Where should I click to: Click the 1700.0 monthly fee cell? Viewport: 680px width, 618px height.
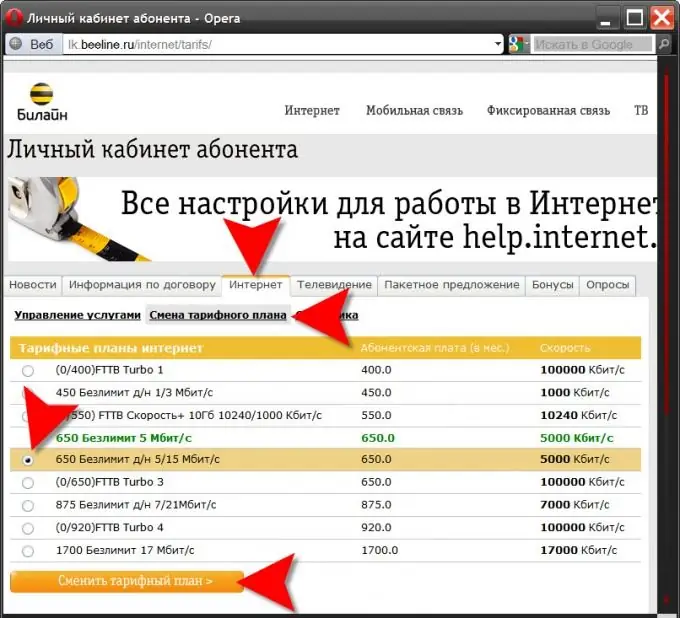click(x=379, y=550)
